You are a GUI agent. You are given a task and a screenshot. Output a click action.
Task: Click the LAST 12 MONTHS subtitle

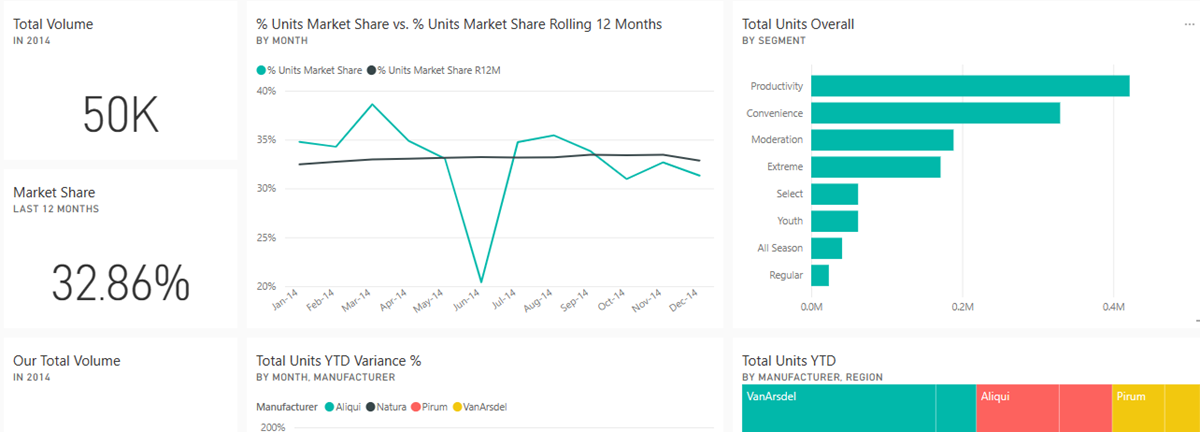56,209
